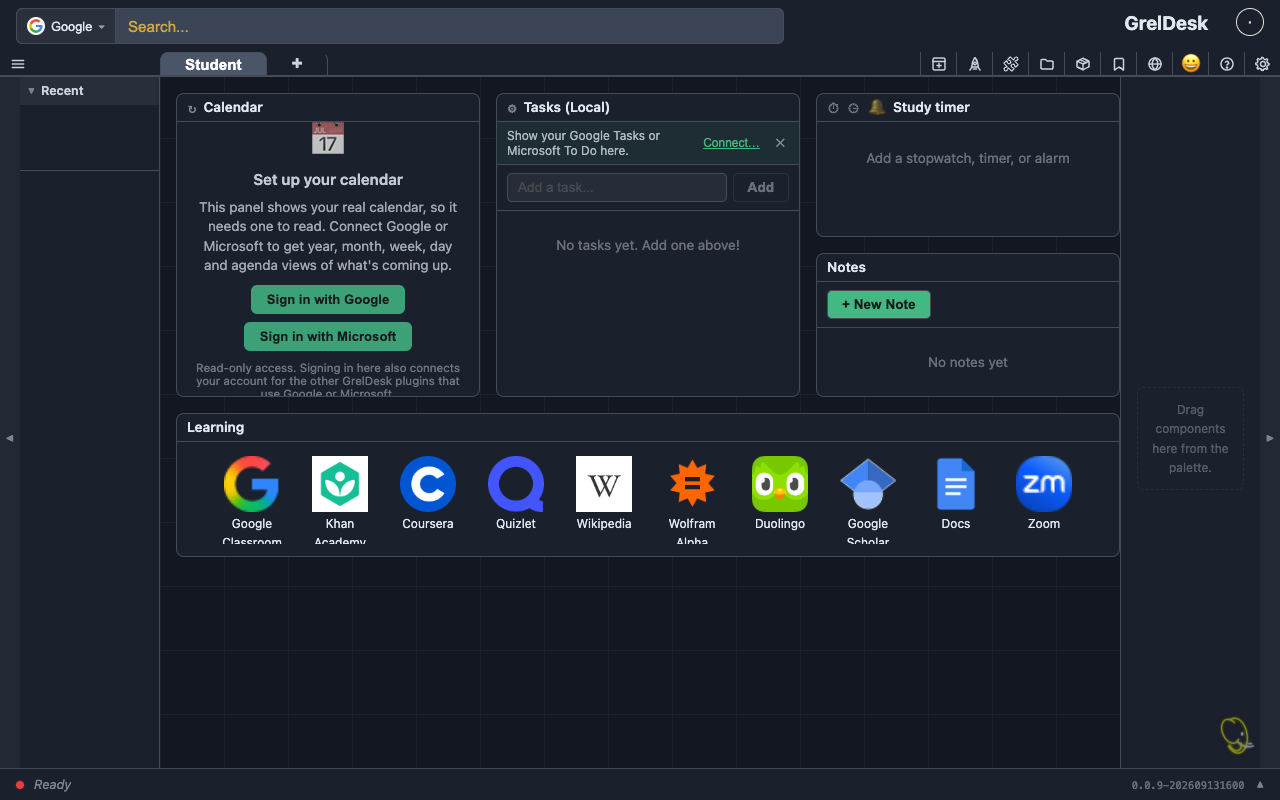The width and height of the screenshot is (1280, 800).
Task: Click the GrelDesk logo text
Action: [1166, 23]
